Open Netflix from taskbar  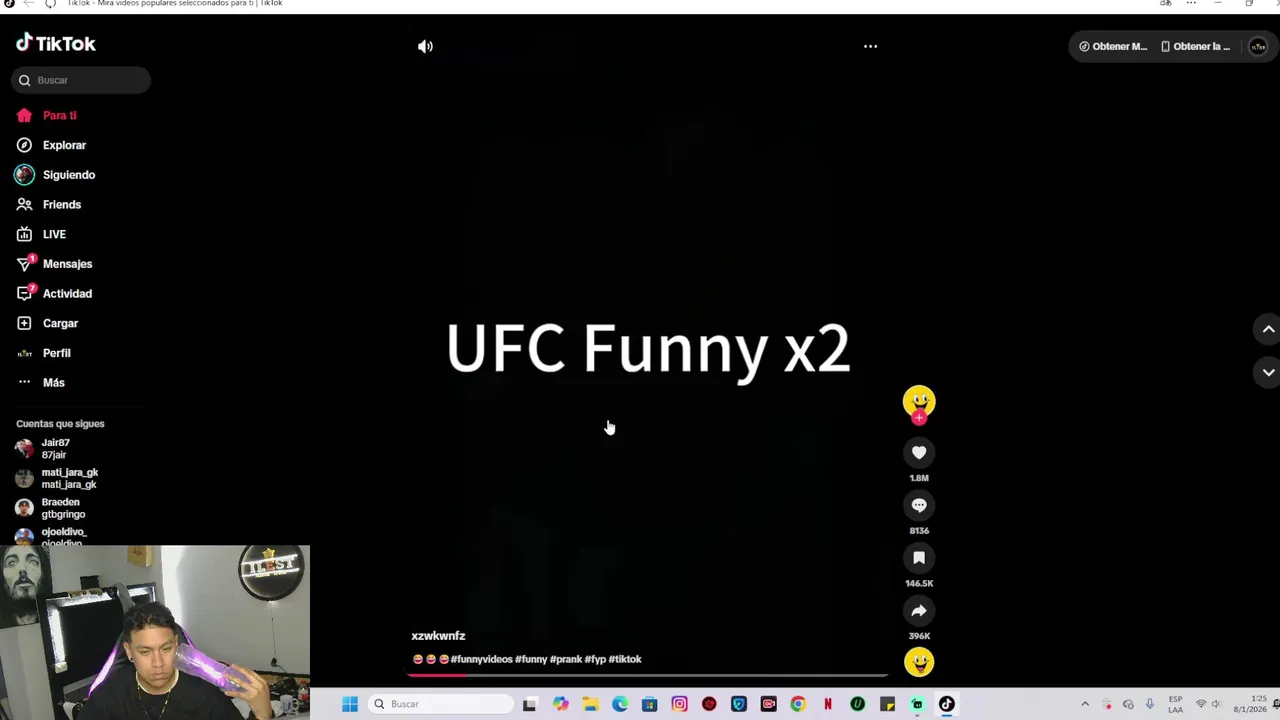tap(827, 704)
